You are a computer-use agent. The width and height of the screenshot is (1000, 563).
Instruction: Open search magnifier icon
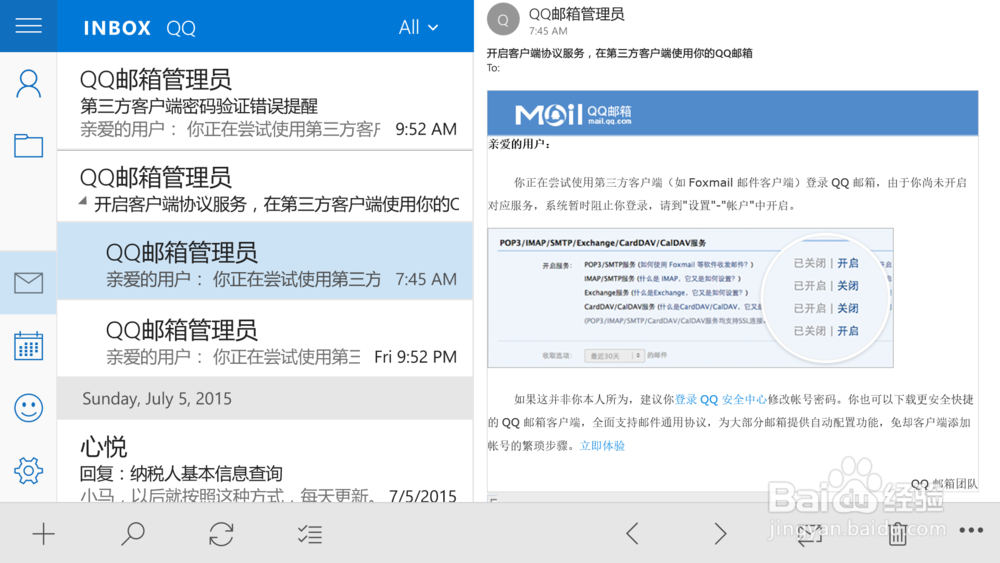133,534
